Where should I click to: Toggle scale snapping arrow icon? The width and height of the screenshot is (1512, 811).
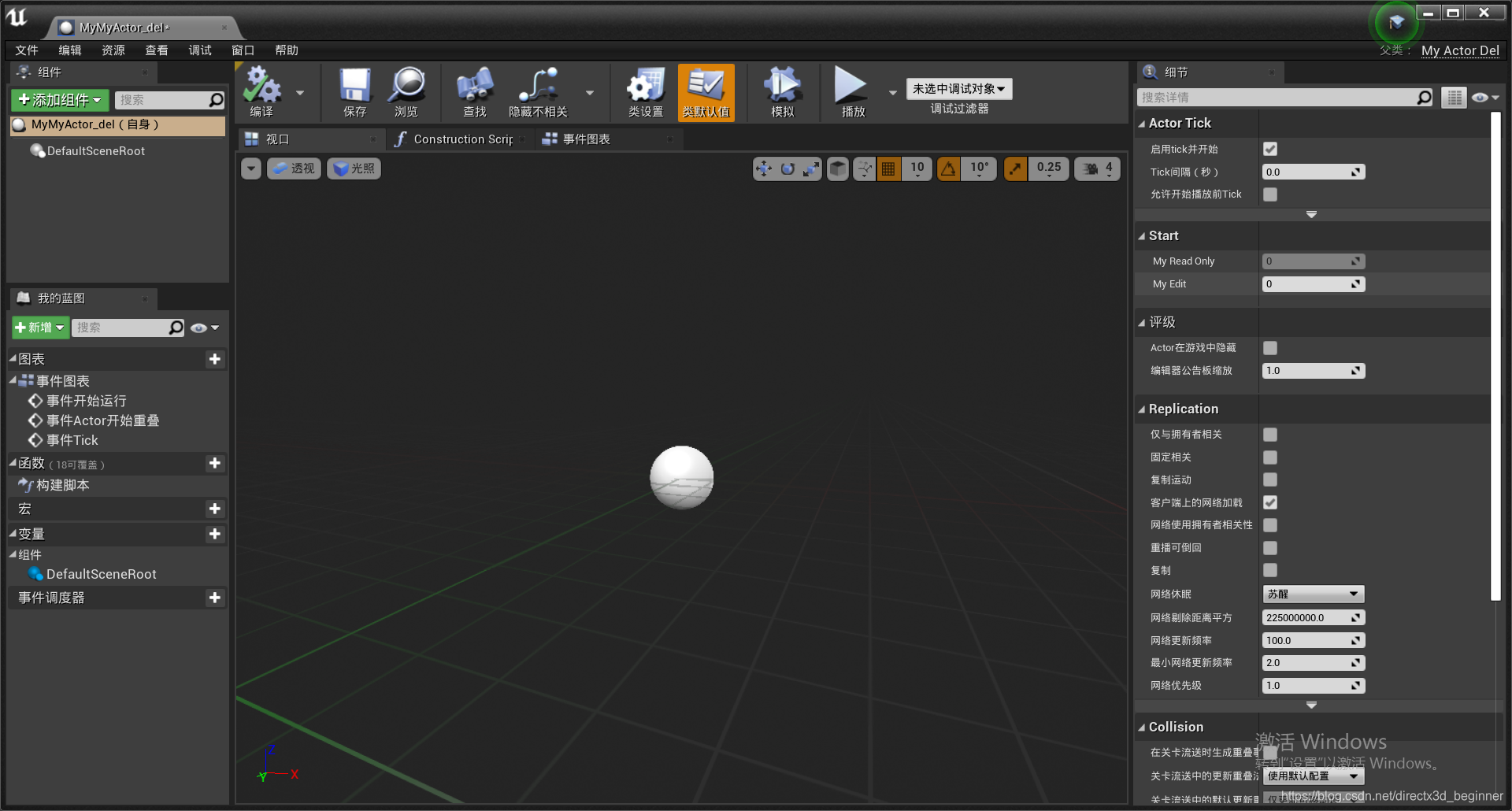pos(1016,168)
